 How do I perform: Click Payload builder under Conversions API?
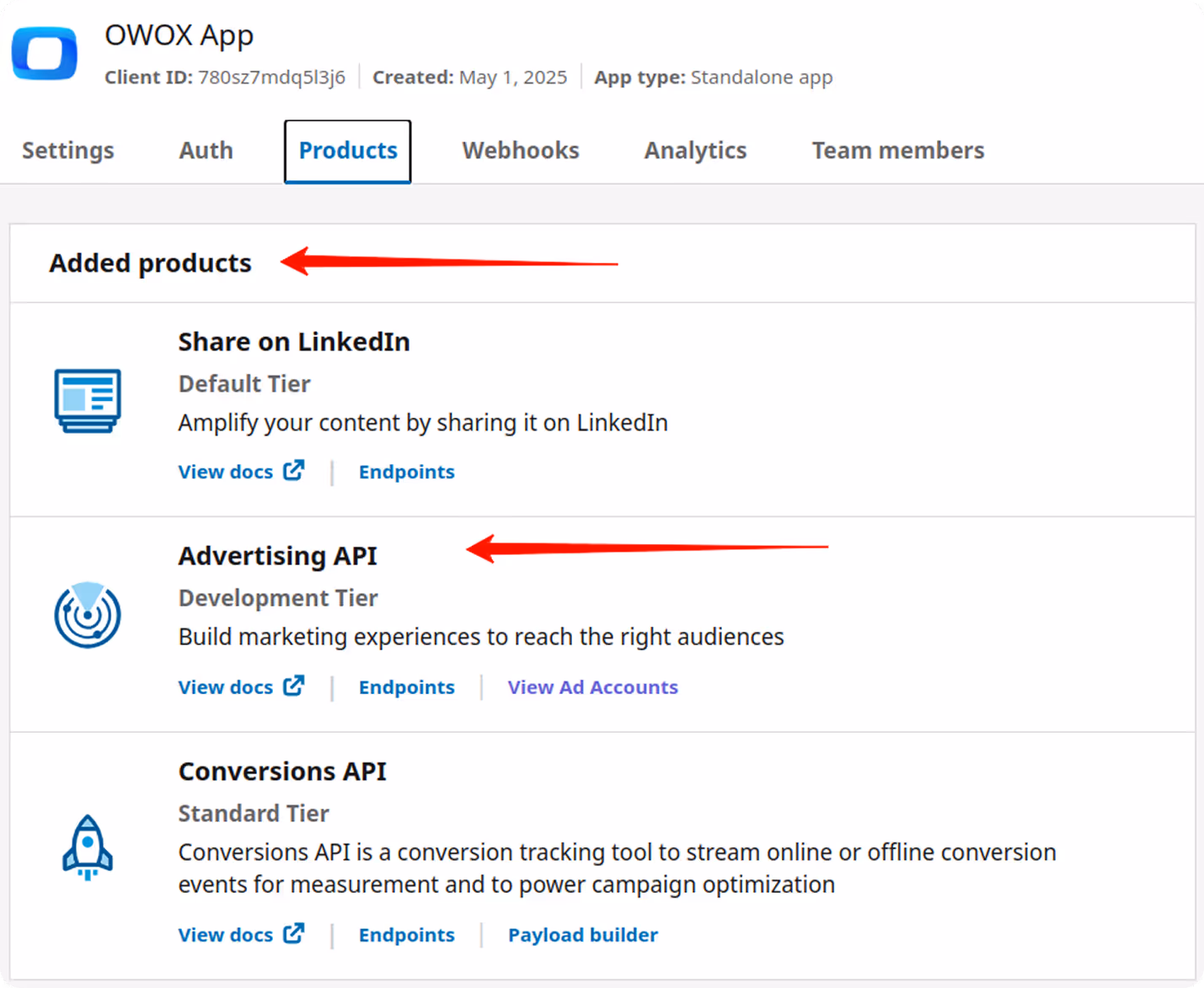(581, 934)
